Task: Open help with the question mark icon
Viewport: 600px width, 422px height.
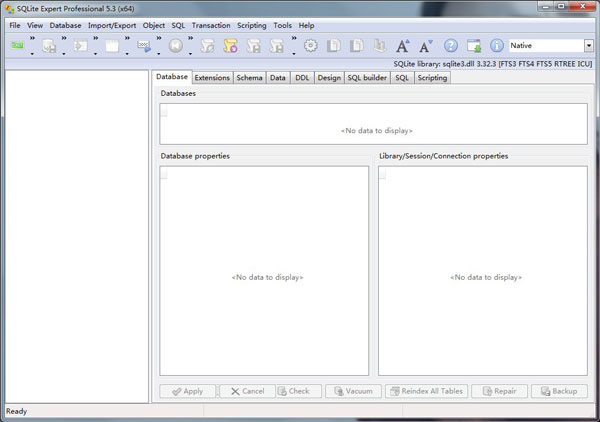Action: [x=451, y=46]
